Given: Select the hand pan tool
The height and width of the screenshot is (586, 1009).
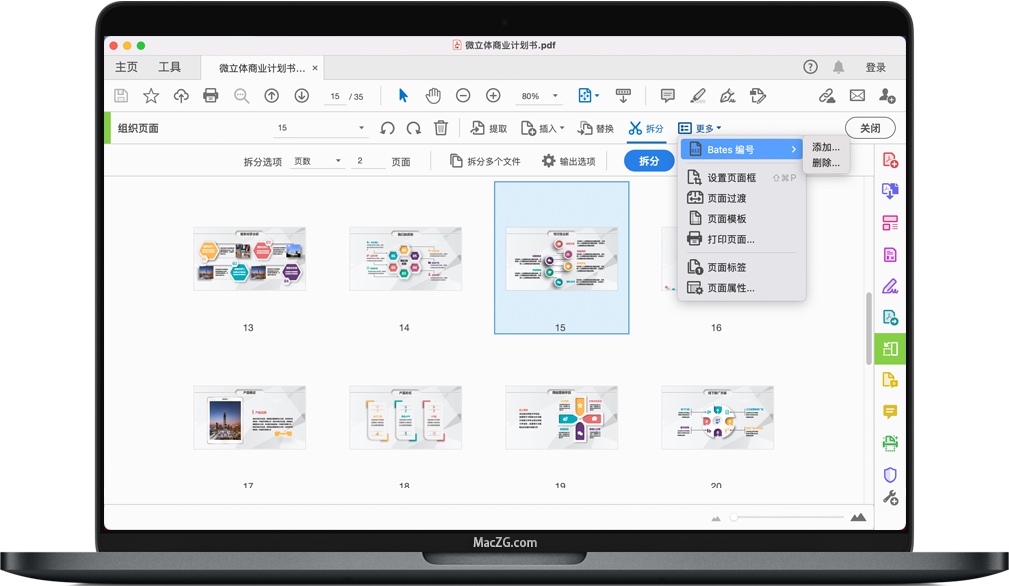Looking at the screenshot, I should (433, 96).
